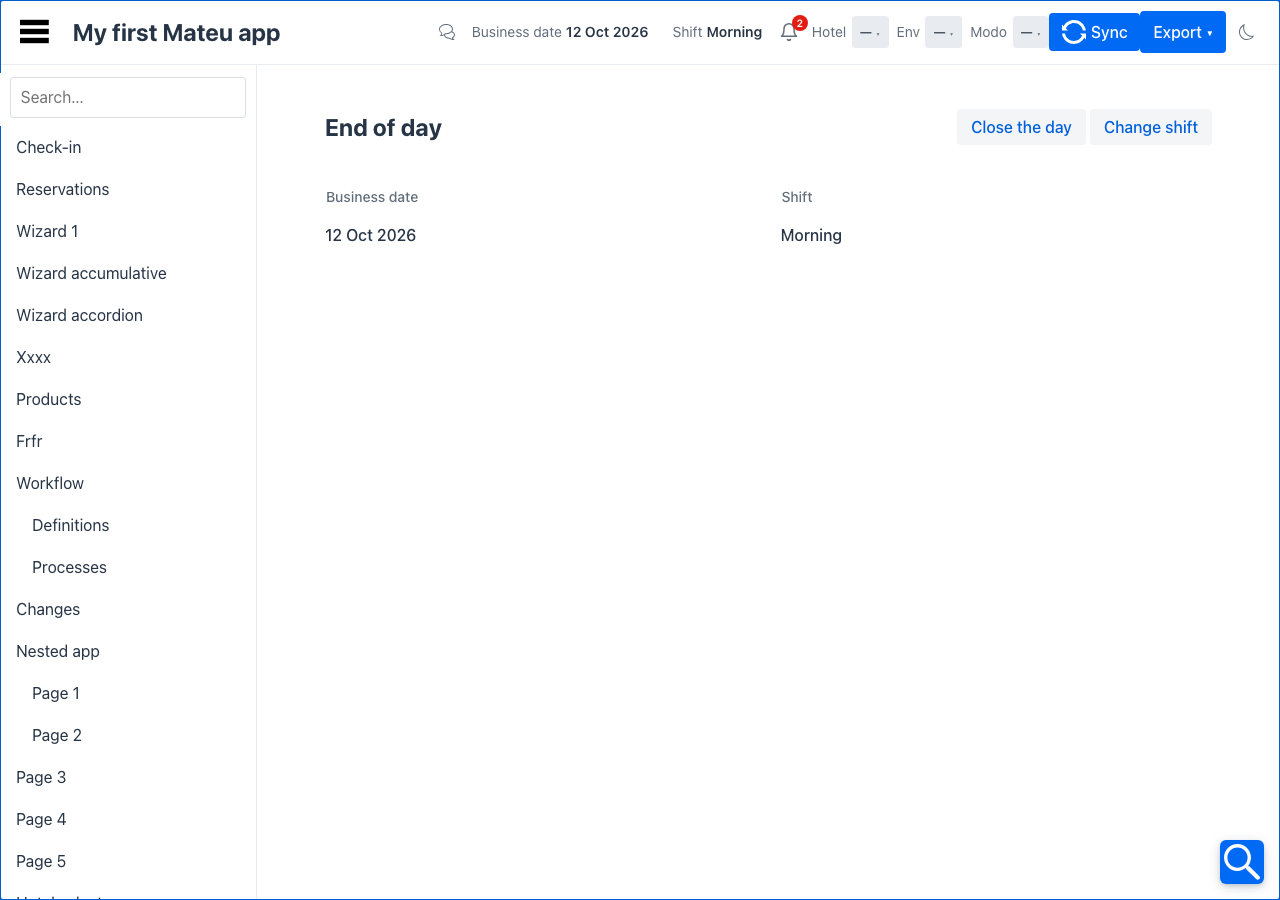View notifications via the bell icon
1280x900 pixels.
(789, 32)
